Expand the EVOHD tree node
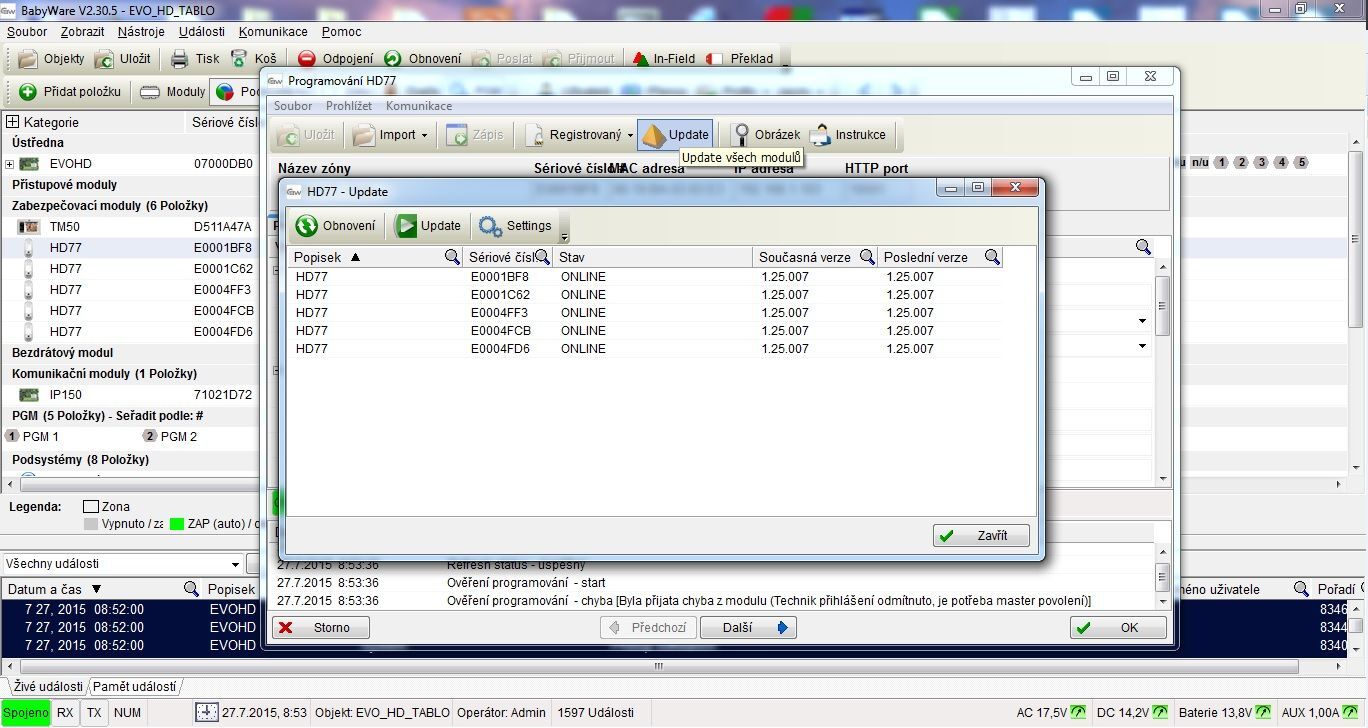Image resolution: width=1368 pixels, height=728 pixels. [x=10, y=164]
